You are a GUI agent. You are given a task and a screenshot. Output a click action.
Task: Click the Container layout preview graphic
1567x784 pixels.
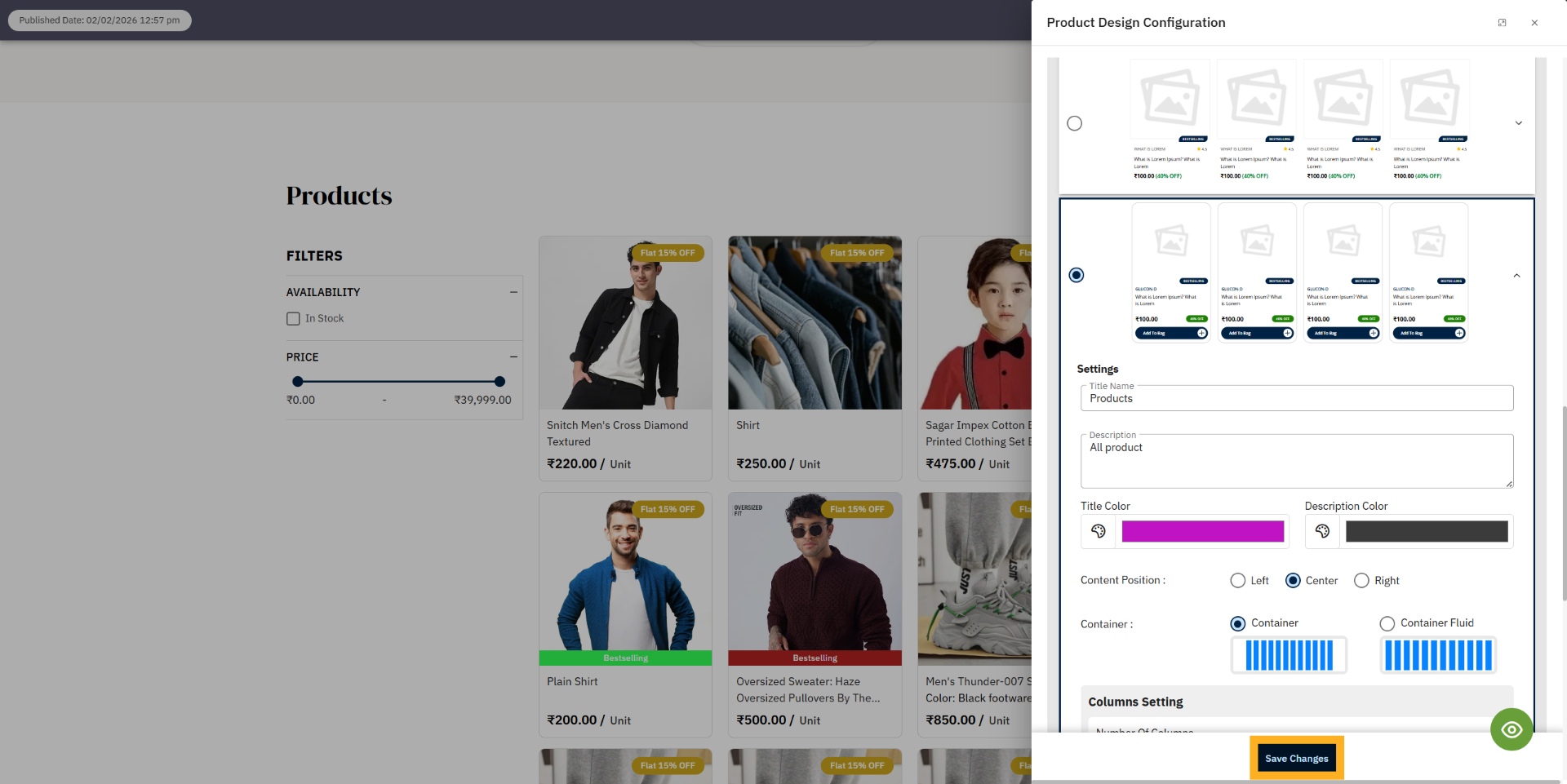pyautogui.click(x=1288, y=654)
